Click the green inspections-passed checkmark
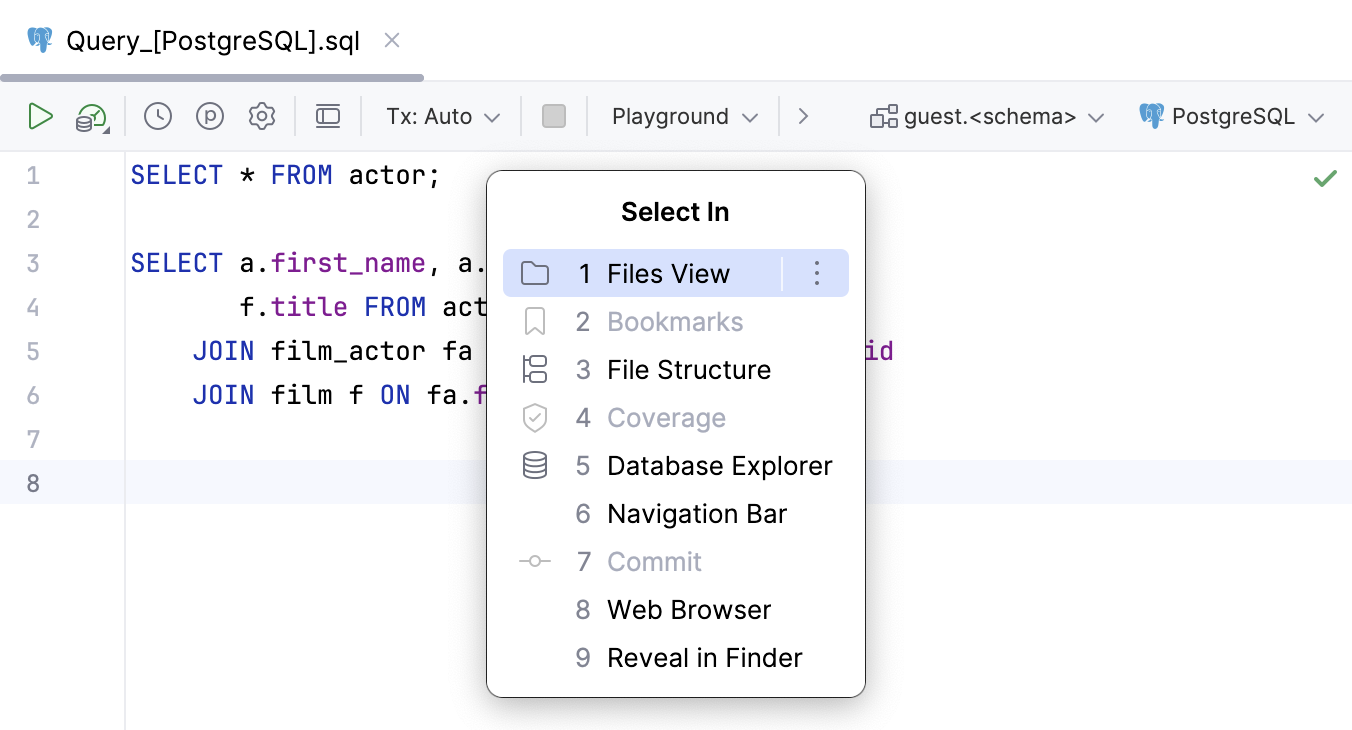 tap(1326, 177)
